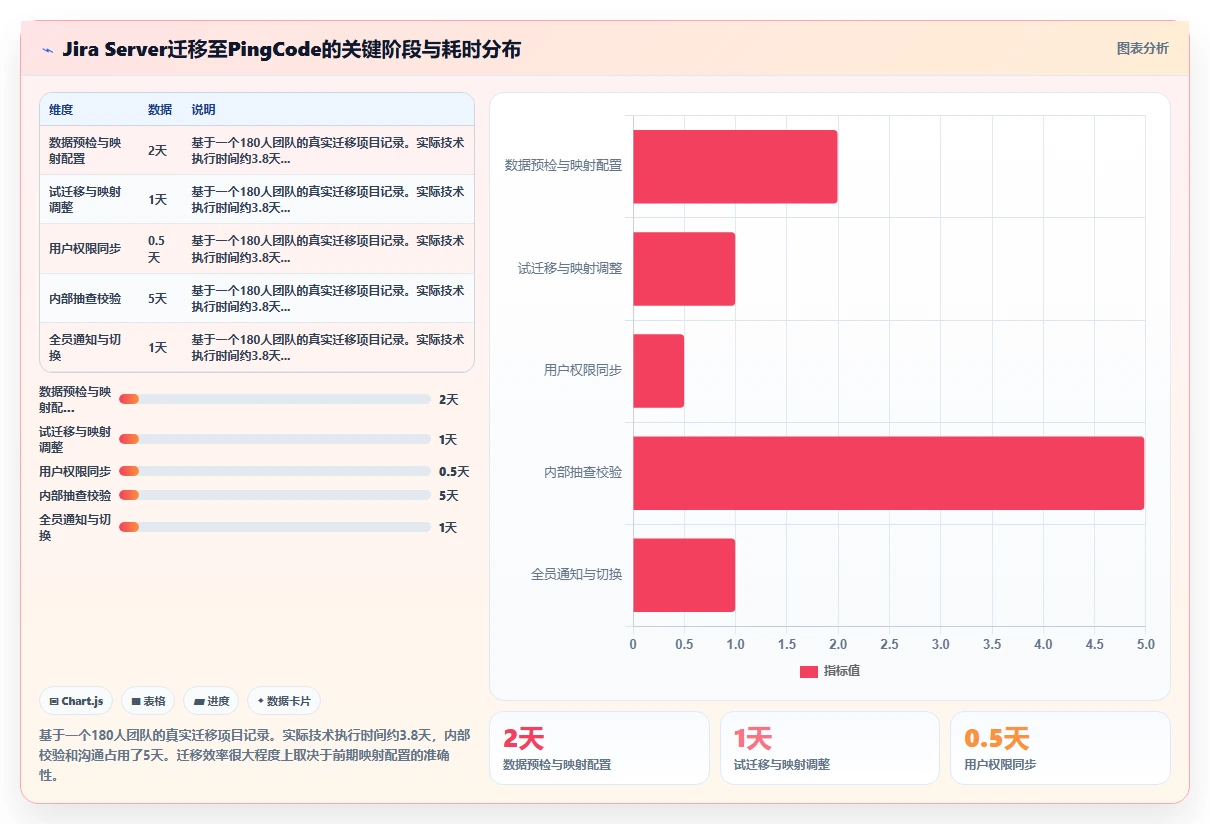Select the 表格 tag chip
This screenshot has height=824, width=1210.
[x=148, y=701]
